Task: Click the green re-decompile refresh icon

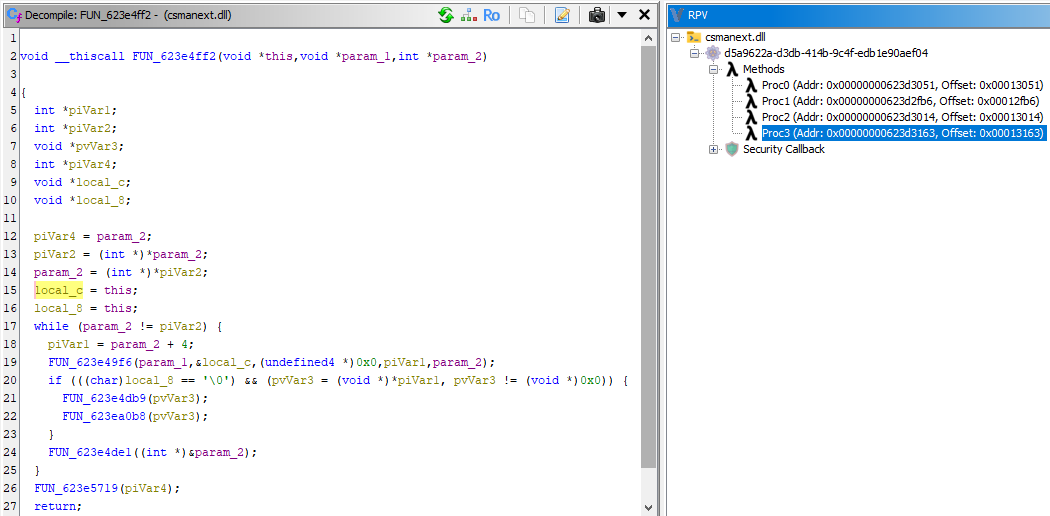Action: pos(446,15)
